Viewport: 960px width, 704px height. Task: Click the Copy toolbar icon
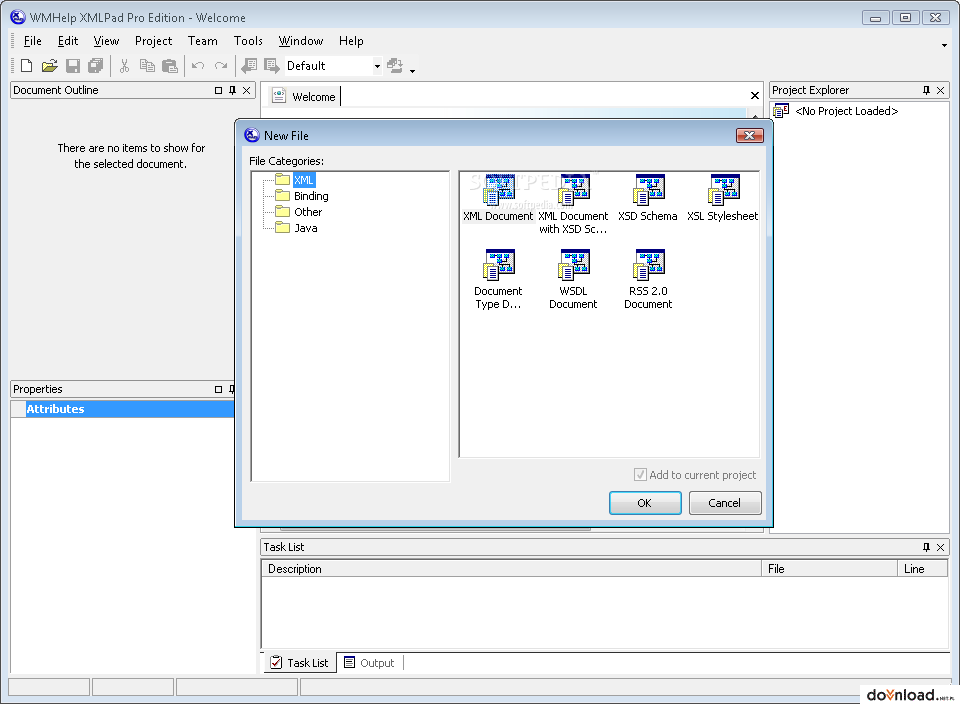147,66
